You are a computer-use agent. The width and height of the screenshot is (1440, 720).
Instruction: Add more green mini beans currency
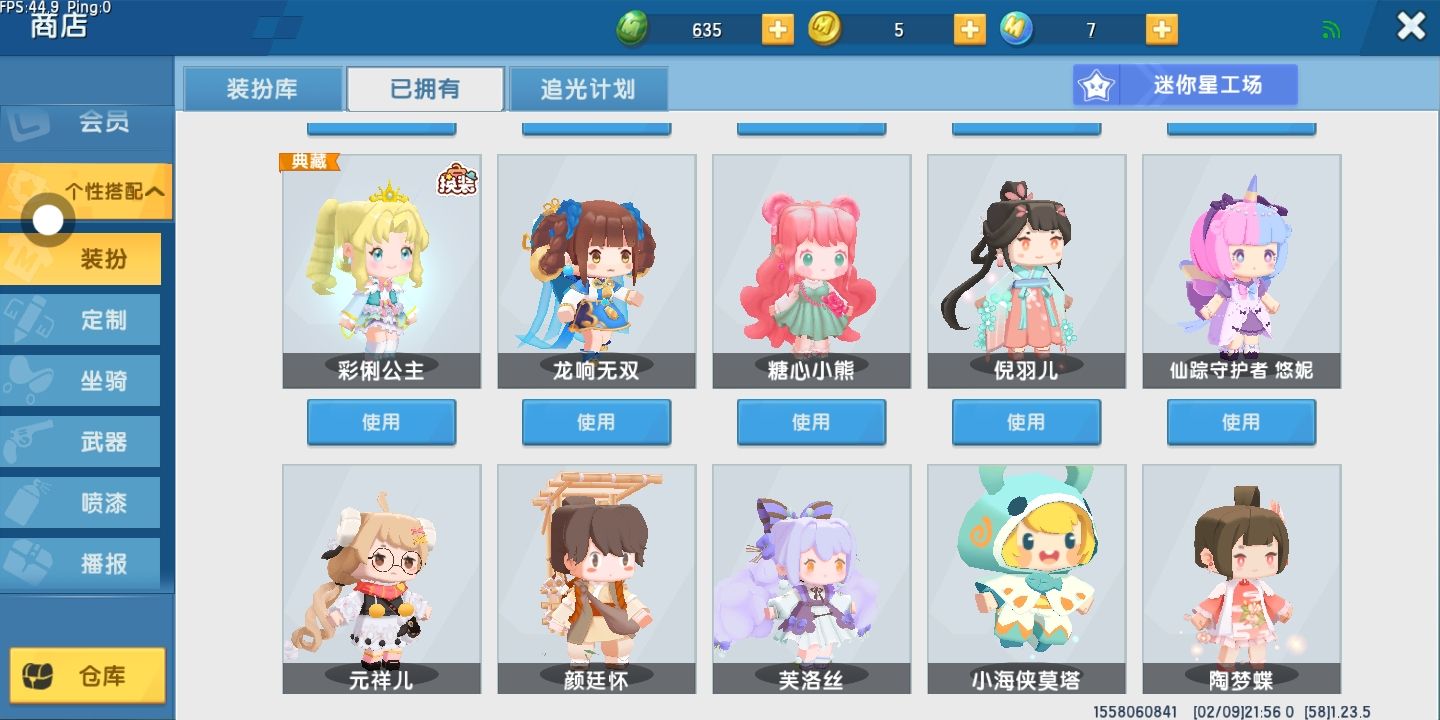pyautogui.click(x=778, y=29)
